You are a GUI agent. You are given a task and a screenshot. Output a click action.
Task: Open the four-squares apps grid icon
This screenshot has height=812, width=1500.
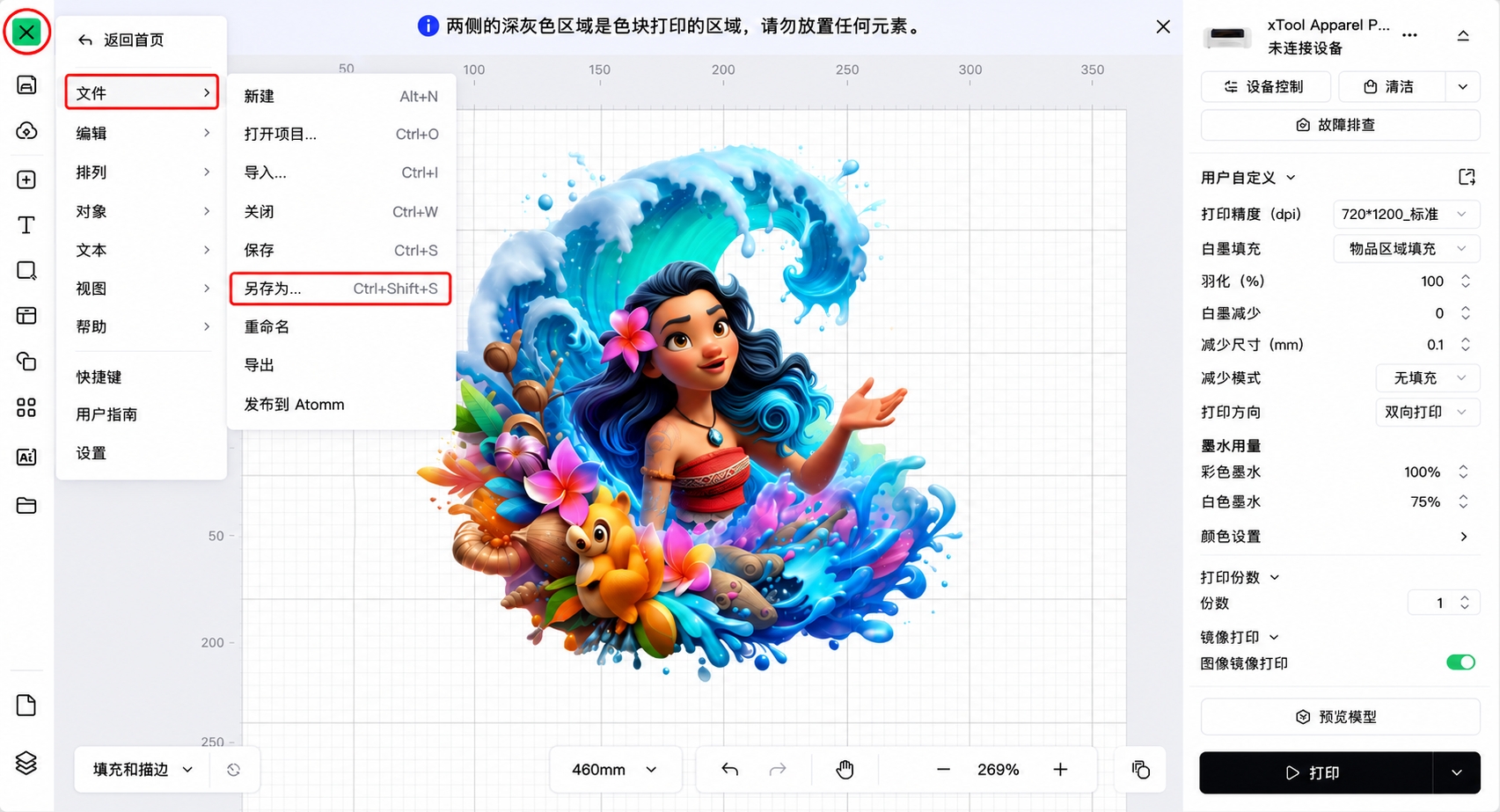26,407
